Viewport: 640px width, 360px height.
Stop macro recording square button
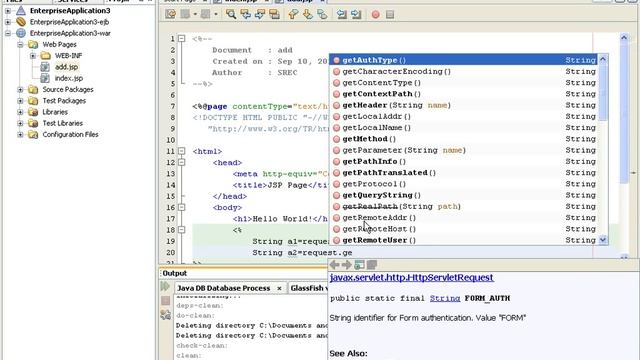coord(390,15)
